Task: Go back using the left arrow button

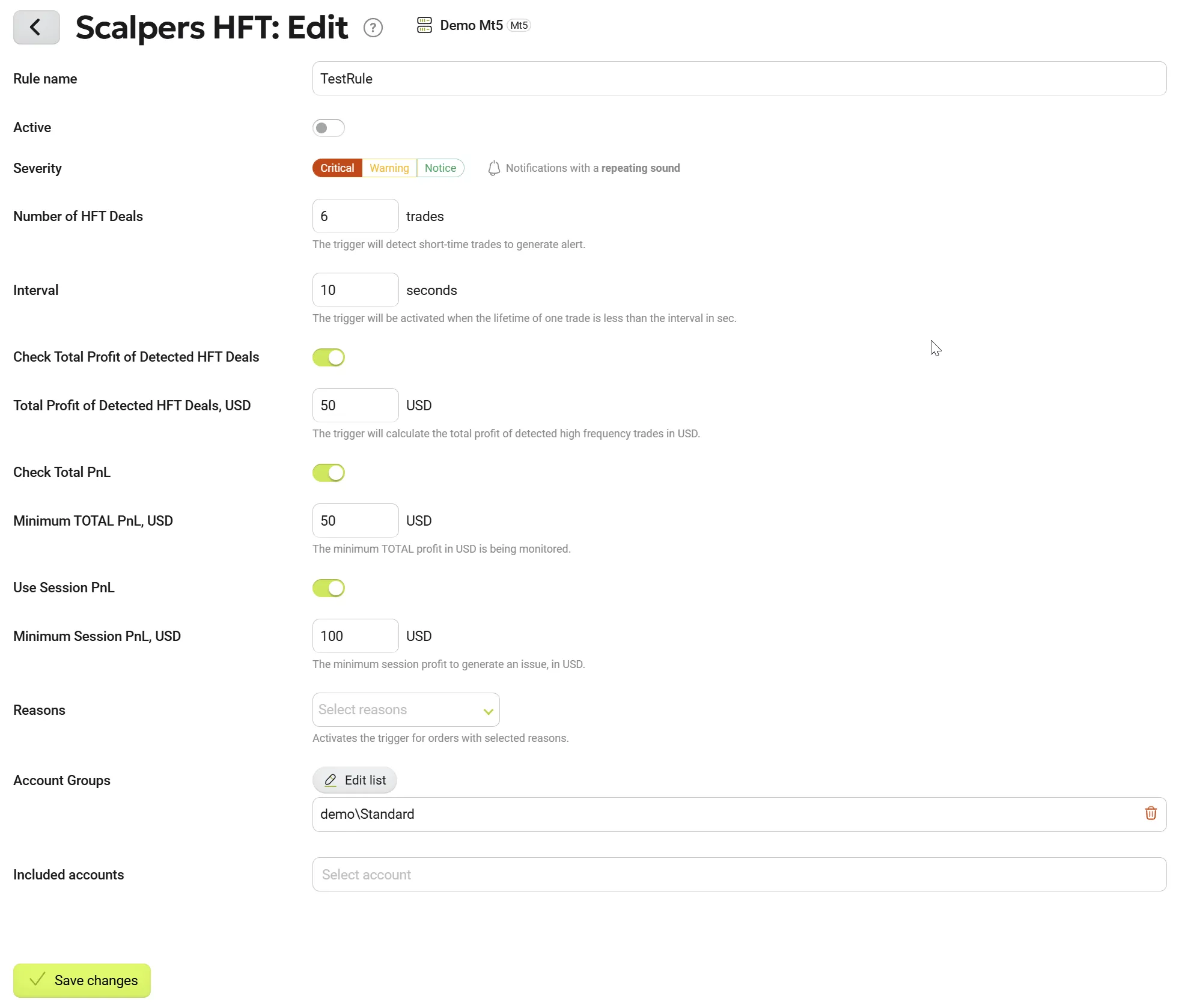Action: click(x=37, y=27)
